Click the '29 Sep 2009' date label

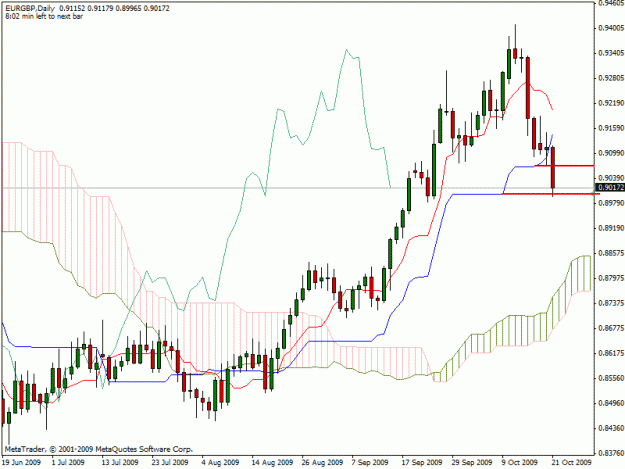pos(472,462)
